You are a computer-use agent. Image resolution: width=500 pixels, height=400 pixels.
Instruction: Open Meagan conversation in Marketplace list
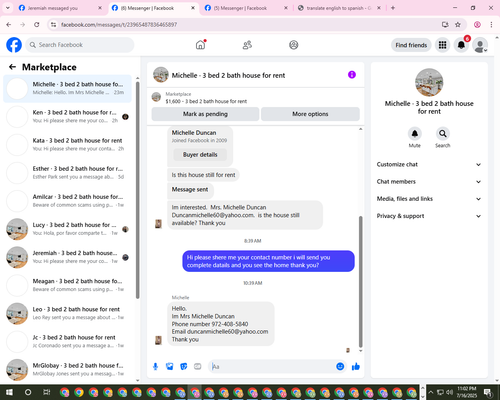68,285
